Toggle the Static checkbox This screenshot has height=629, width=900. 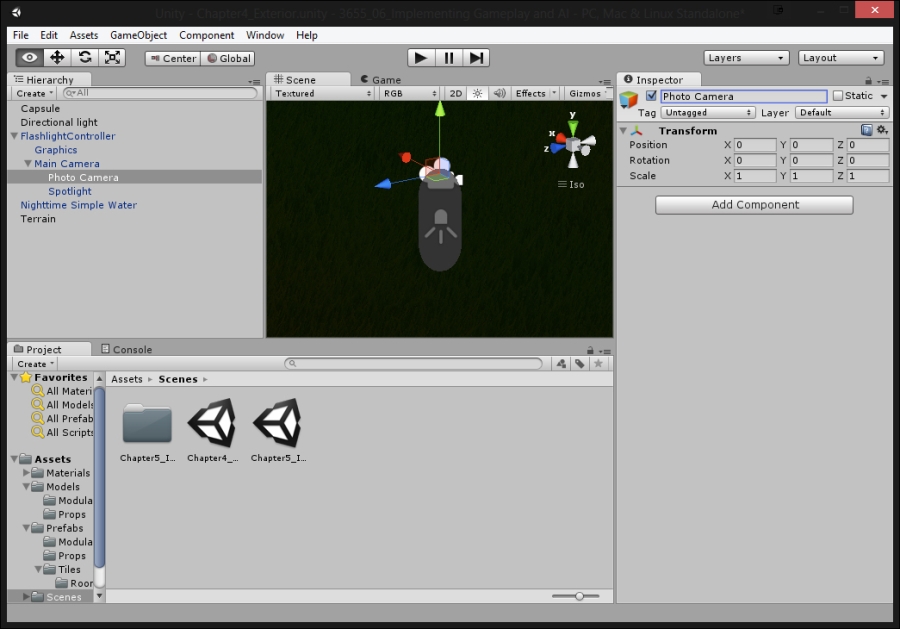pos(838,96)
